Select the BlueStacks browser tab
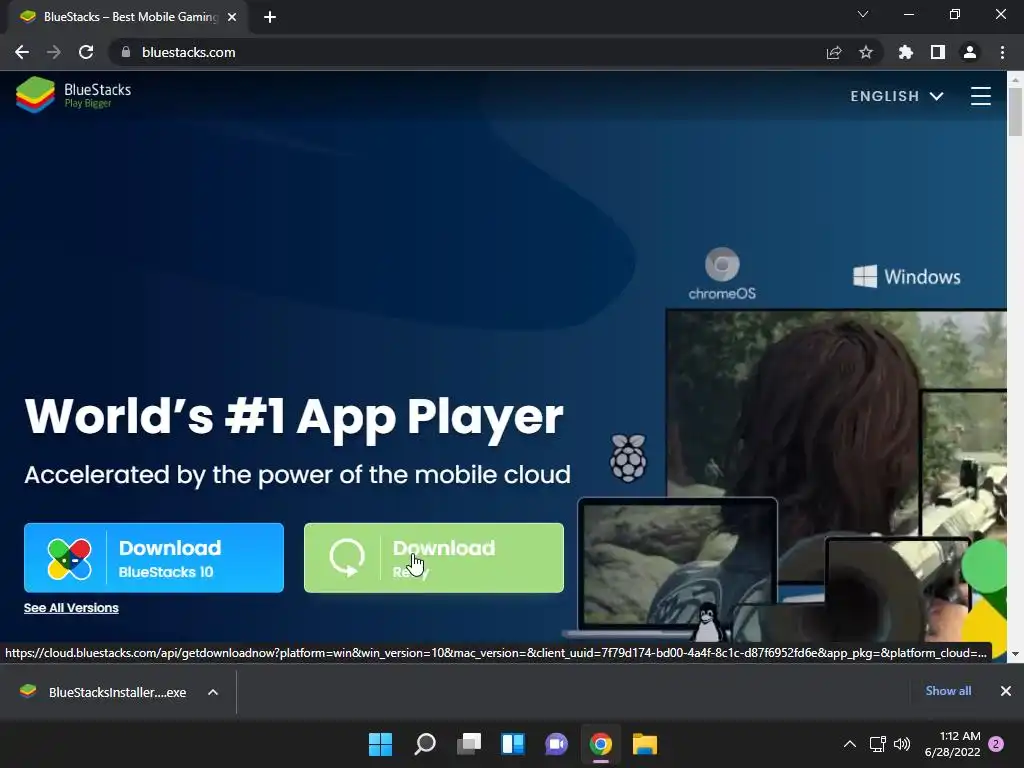Image resolution: width=1024 pixels, height=768 pixels. coord(127,17)
